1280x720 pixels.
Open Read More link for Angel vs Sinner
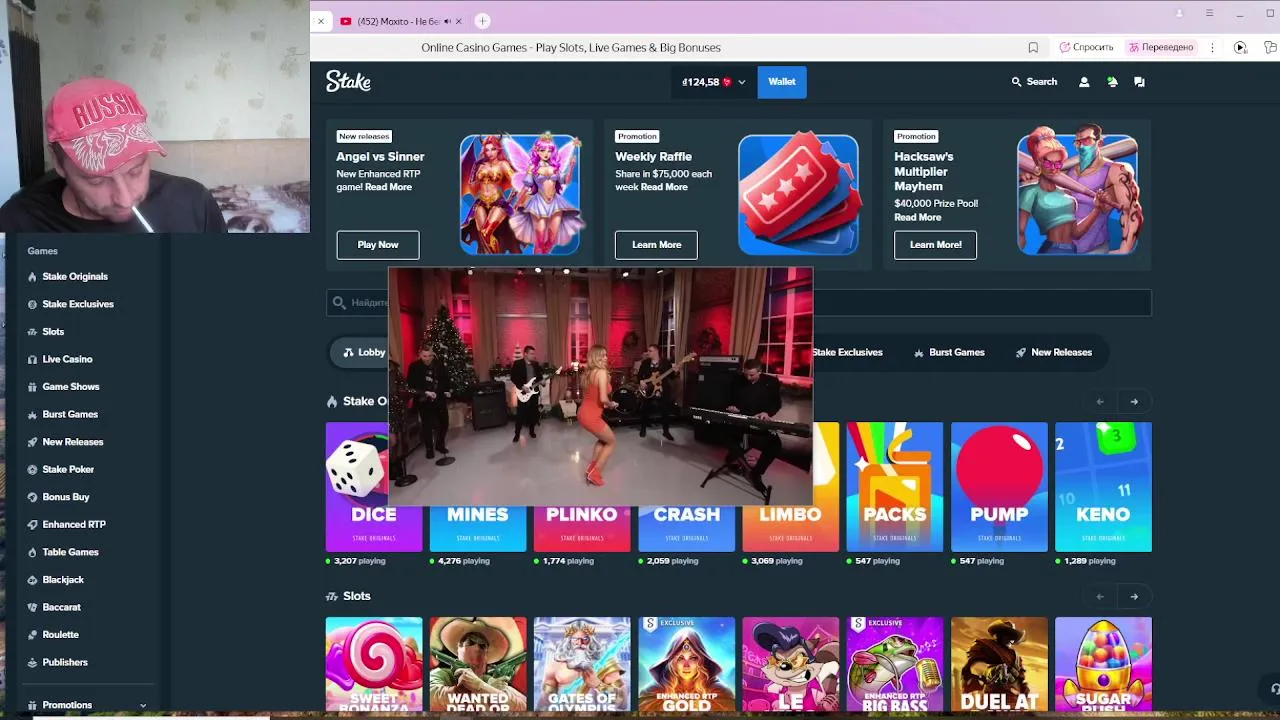point(388,187)
